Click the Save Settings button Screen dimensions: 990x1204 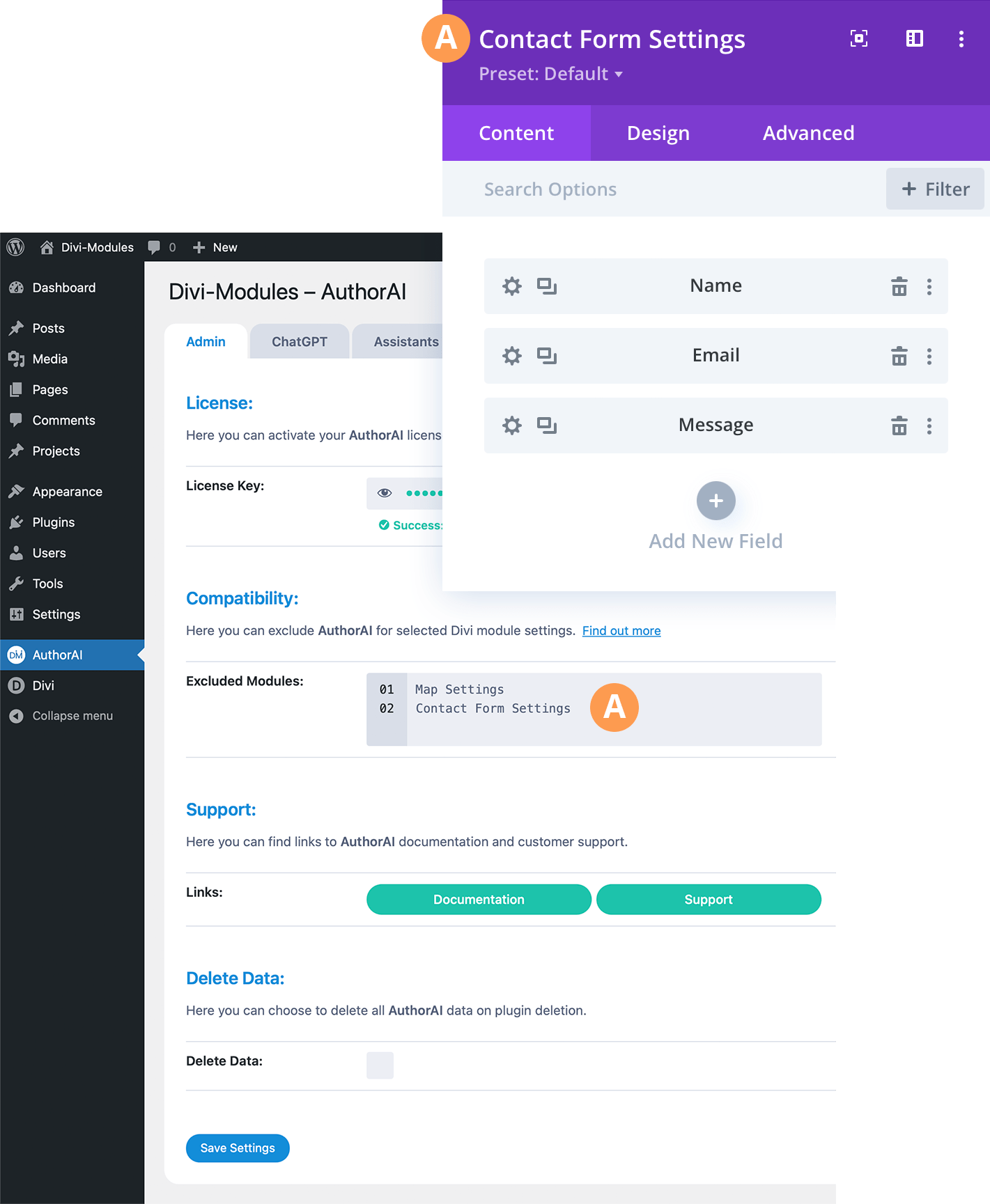pos(238,1148)
